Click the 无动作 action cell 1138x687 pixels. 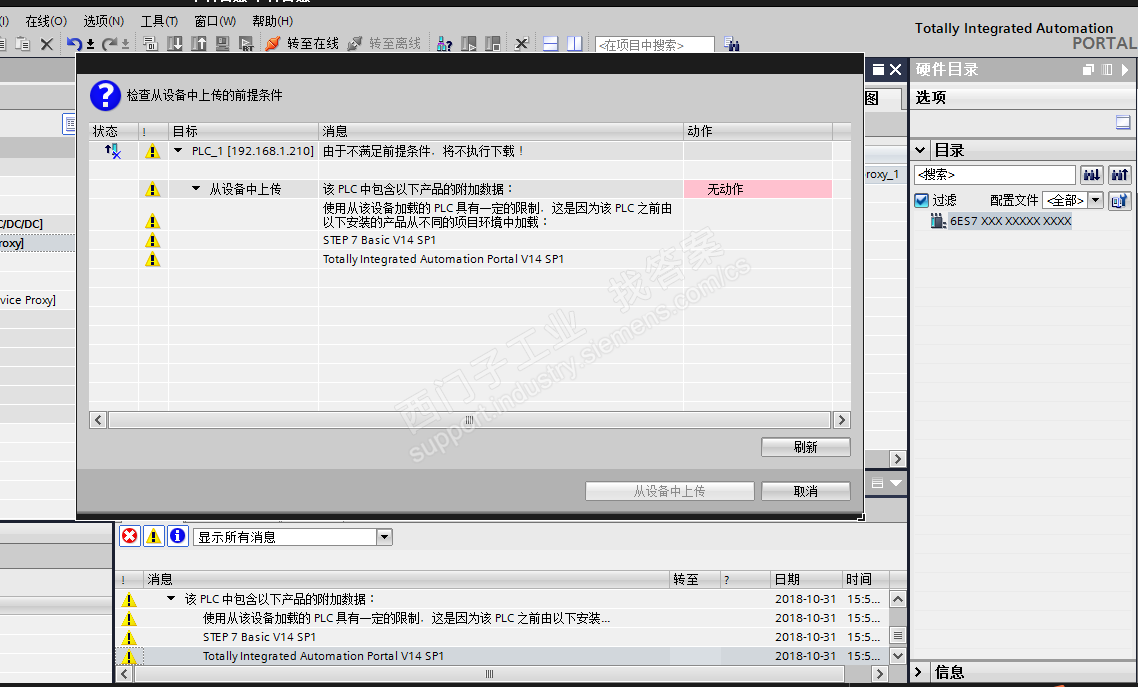point(758,189)
